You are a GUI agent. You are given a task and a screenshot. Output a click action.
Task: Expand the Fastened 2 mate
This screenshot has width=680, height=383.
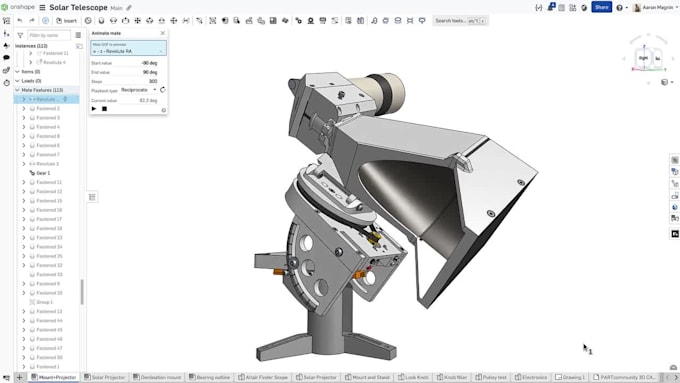(x=24, y=108)
